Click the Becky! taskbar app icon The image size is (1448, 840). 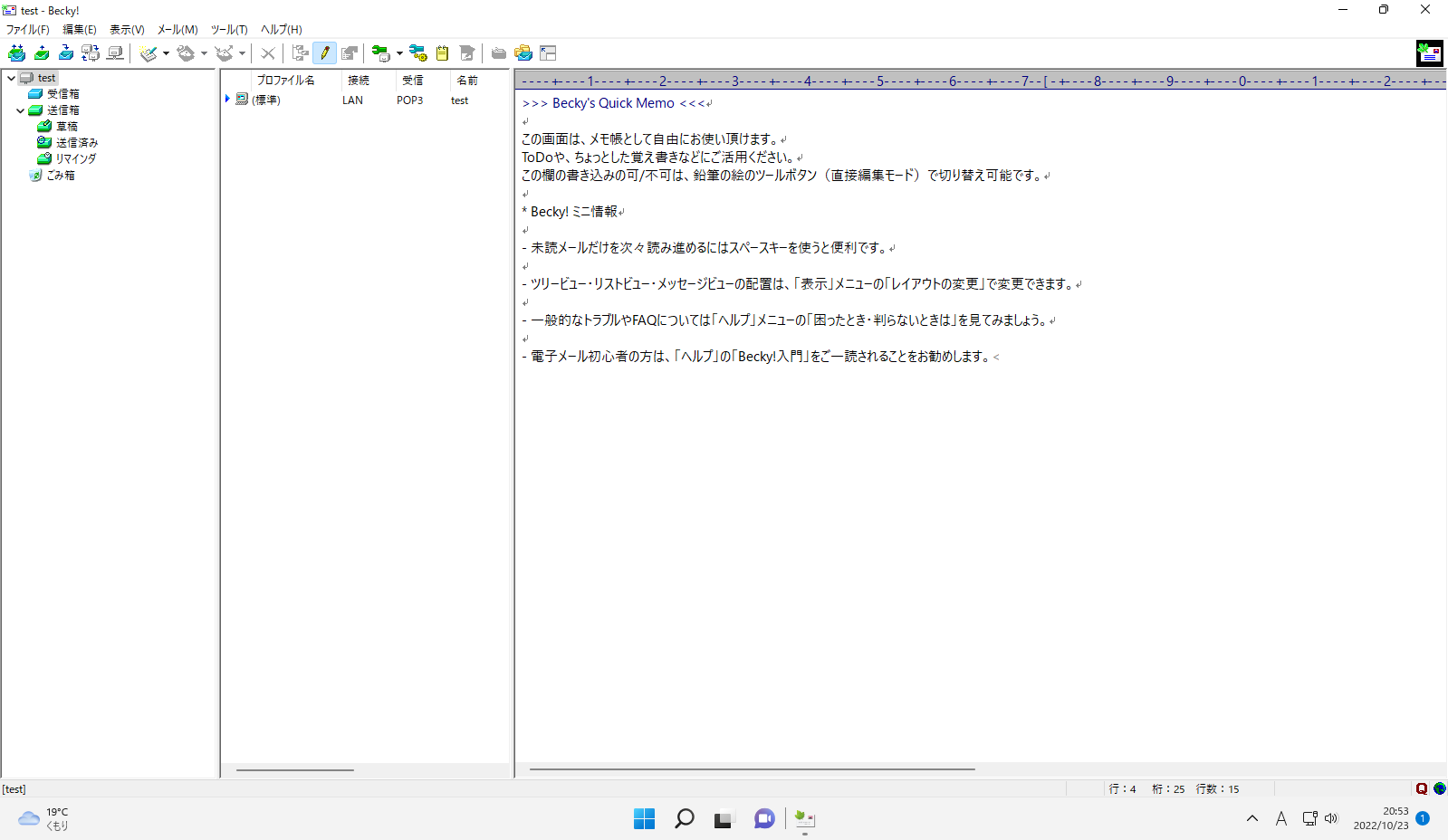tap(804, 818)
